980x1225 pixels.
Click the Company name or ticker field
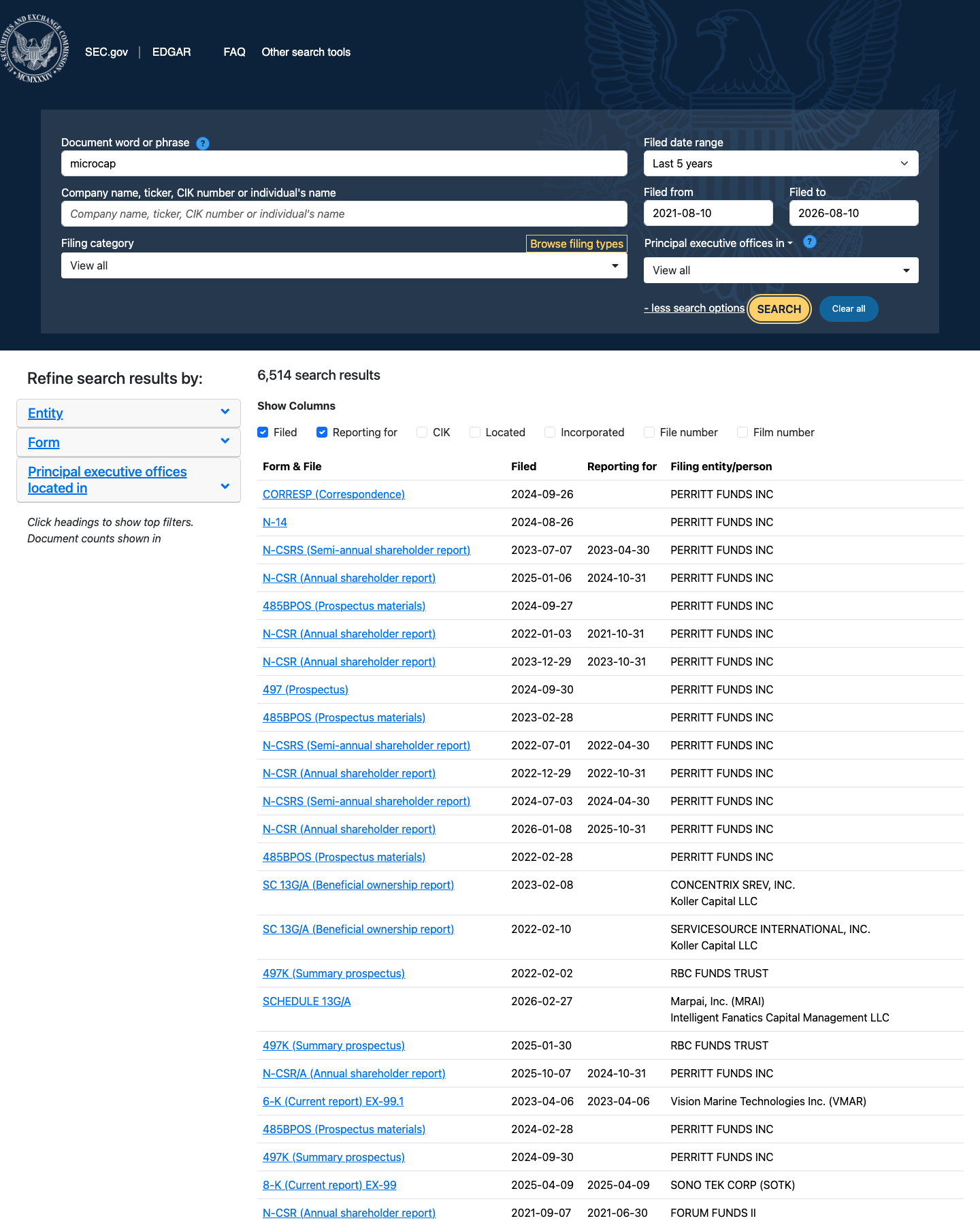[344, 214]
